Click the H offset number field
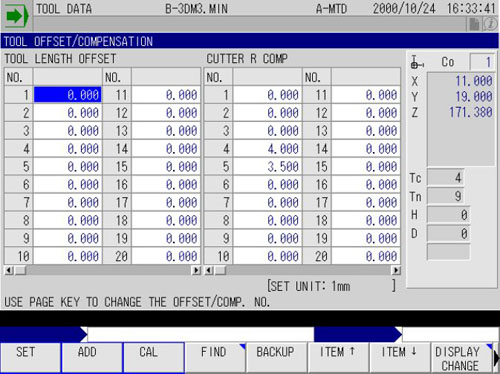Image resolution: width=500 pixels, height=374 pixels. tap(448, 215)
